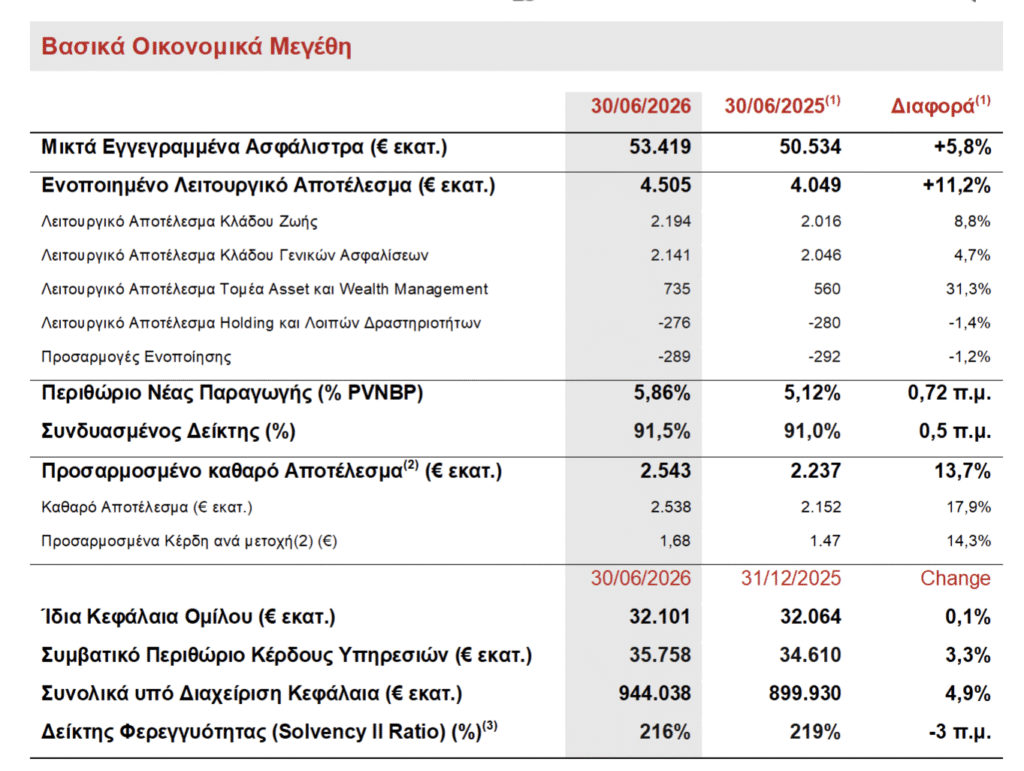Click the column header '31/12/2025'

[790, 578]
